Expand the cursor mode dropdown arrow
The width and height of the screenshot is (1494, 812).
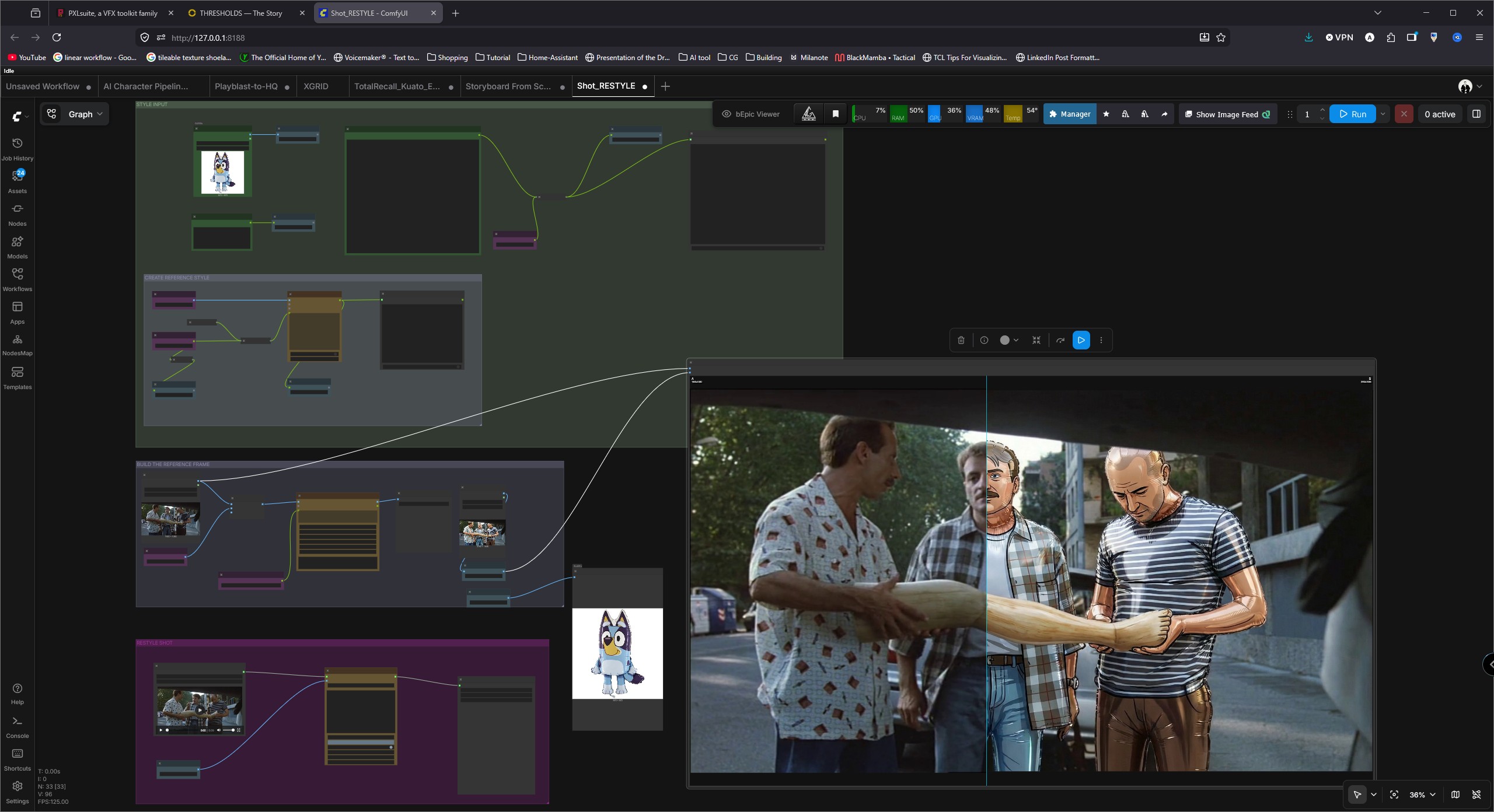(1374, 794)
